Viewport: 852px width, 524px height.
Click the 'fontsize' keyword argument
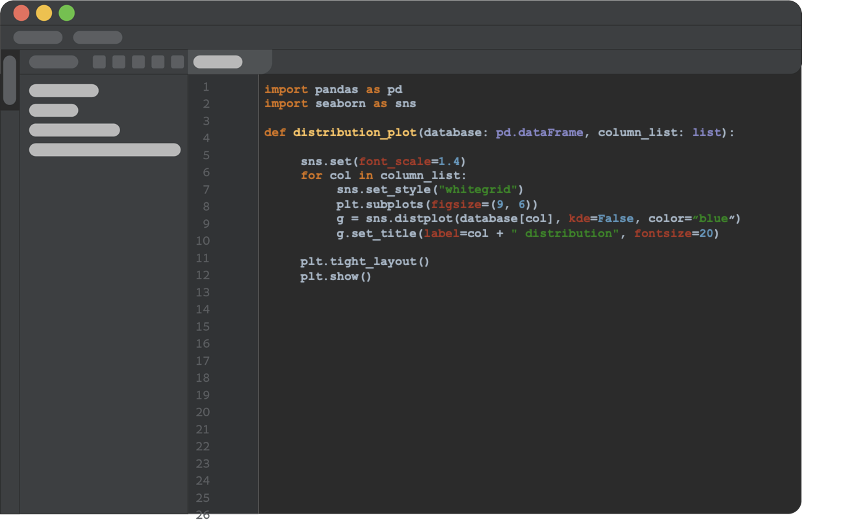662,233
